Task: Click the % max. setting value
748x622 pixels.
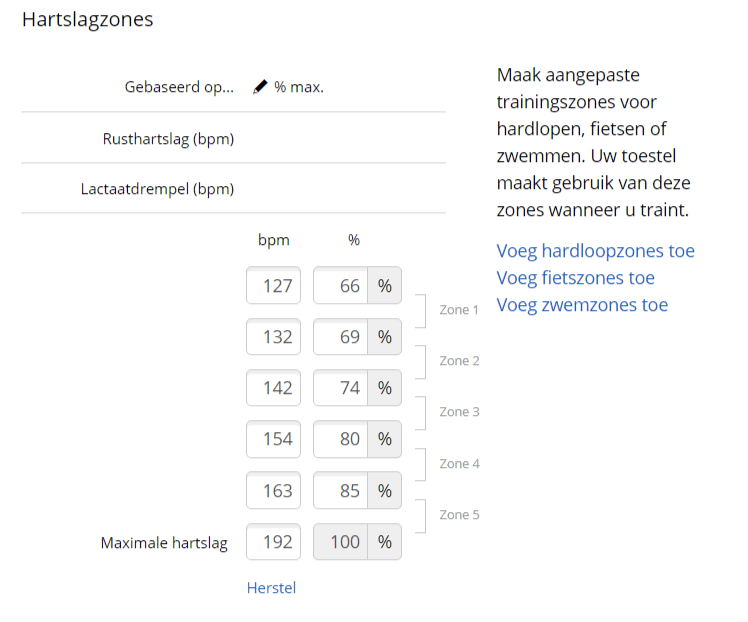Action: [299, 87]
